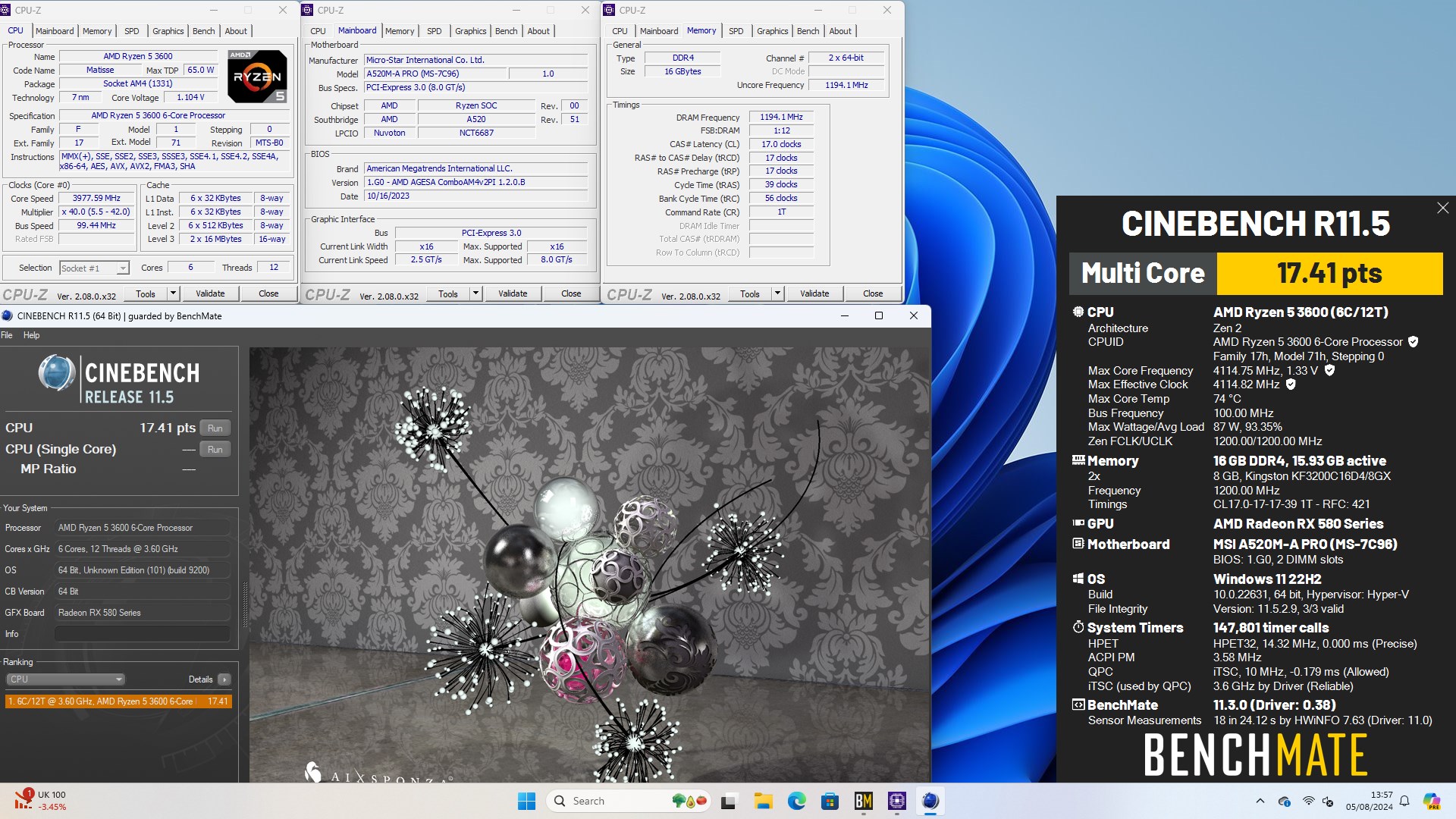Open Wi-Fi network tray icon
Viewport: 1456px width, 819px height.
point(1308,801)
